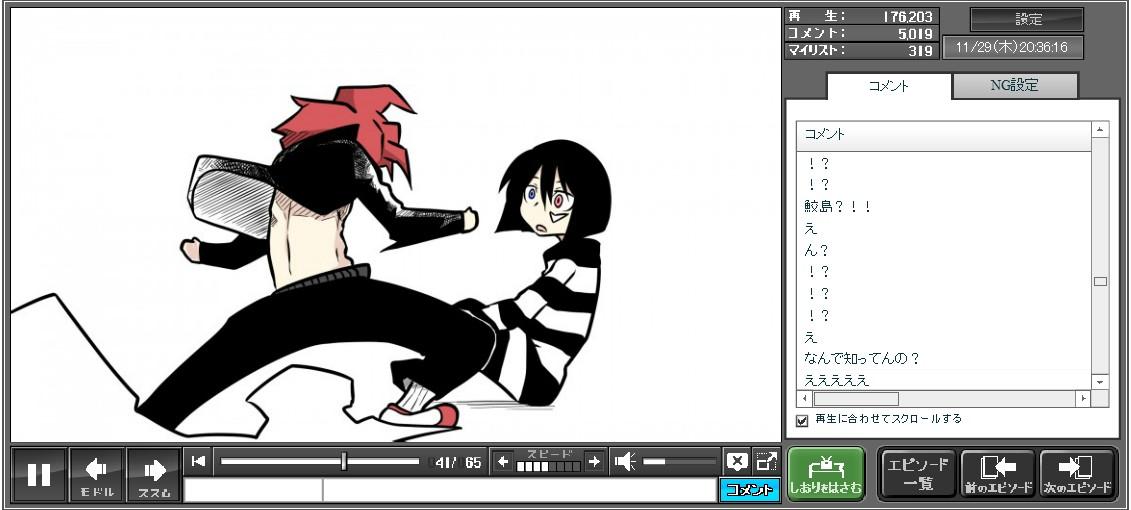Select the コメント tab

[888, 86]
